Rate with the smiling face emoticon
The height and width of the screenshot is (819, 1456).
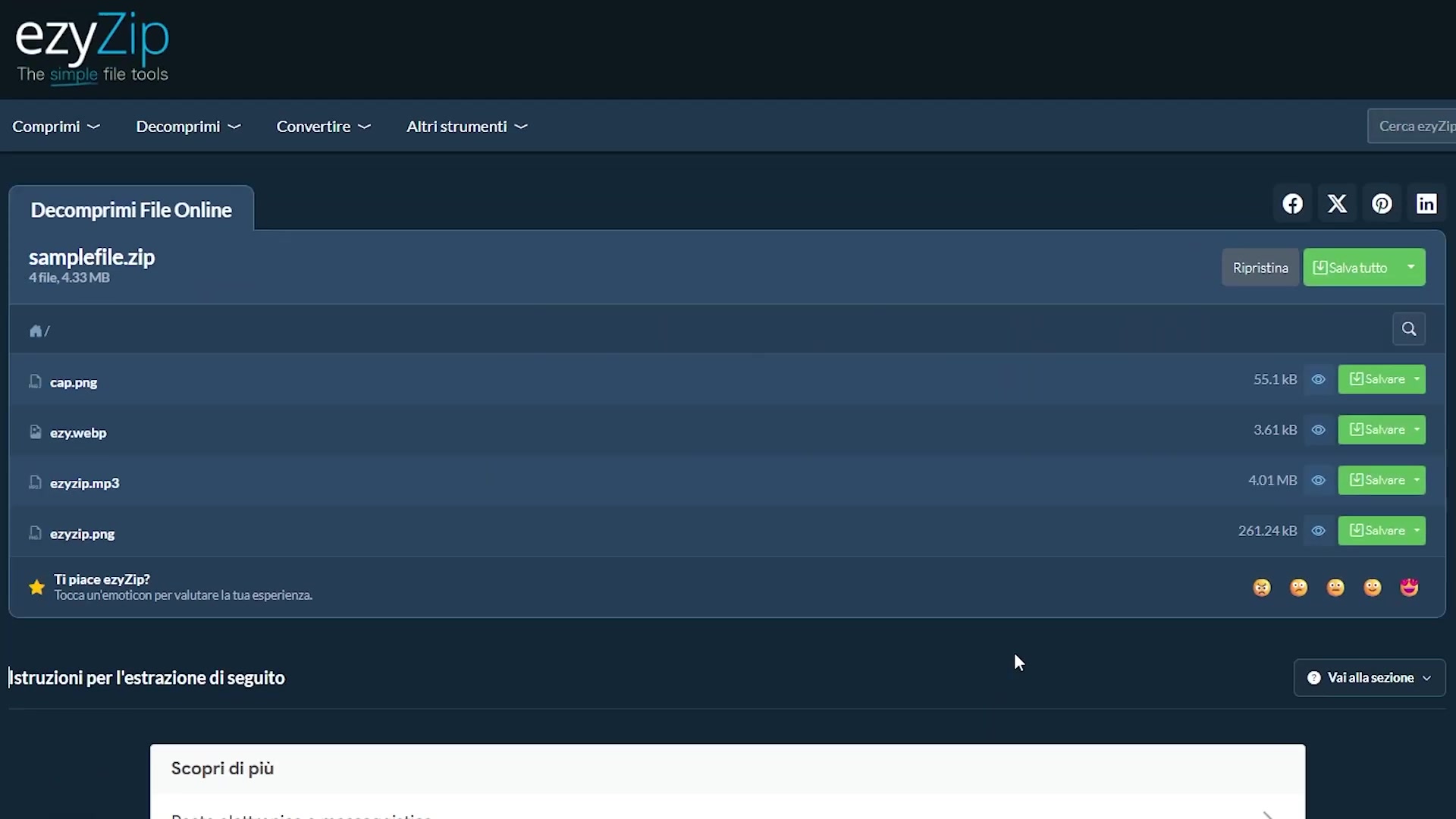tap(1373, 588)
